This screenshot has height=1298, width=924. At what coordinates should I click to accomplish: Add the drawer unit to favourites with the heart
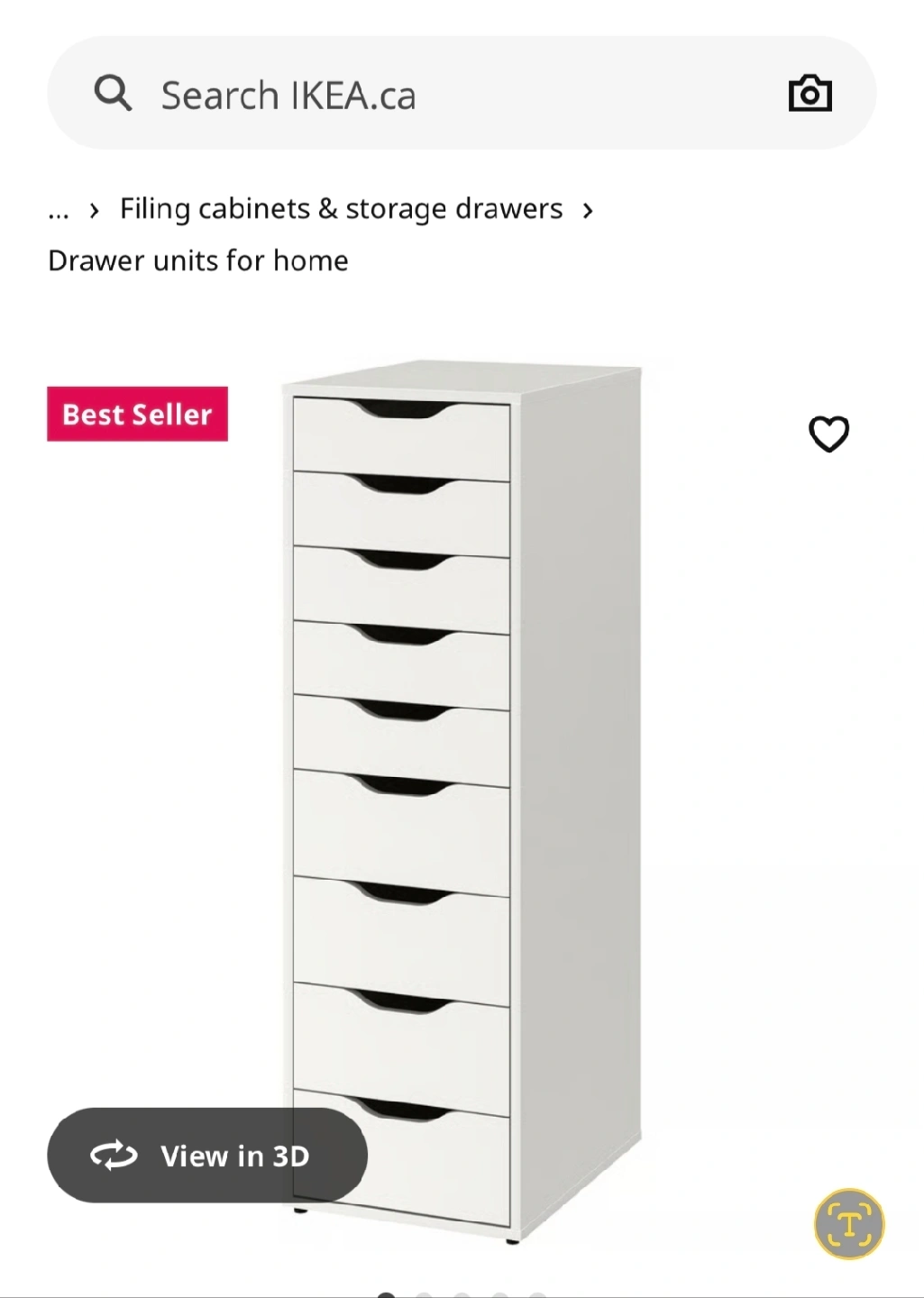click(x=828, y=434)
